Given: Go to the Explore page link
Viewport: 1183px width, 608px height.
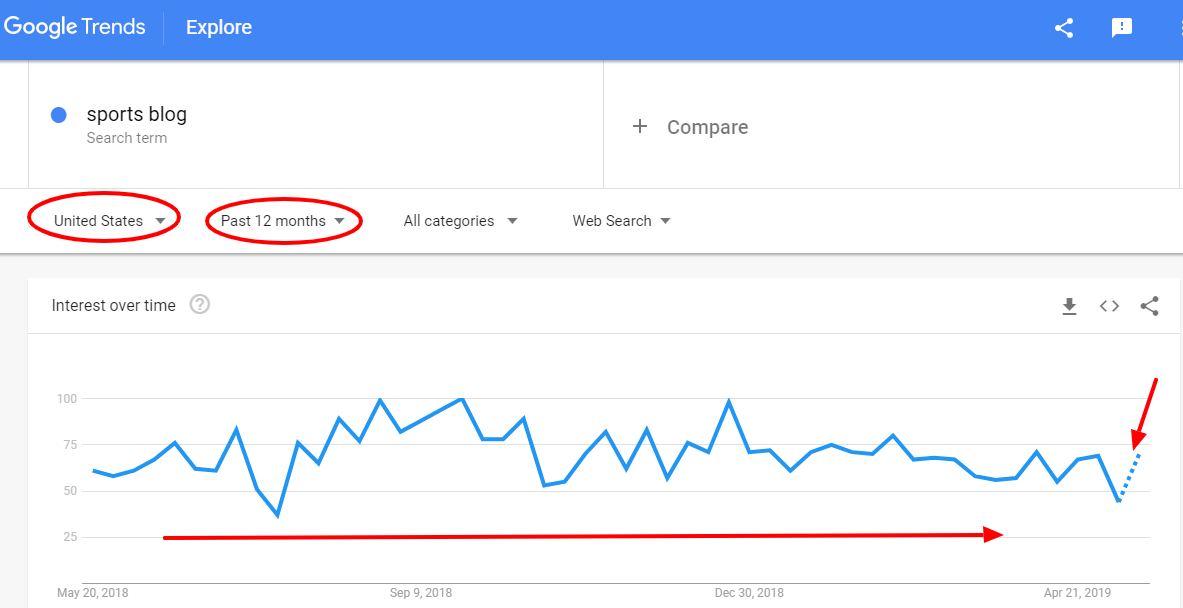Looking at the screenshot, I should coord(219,28).
